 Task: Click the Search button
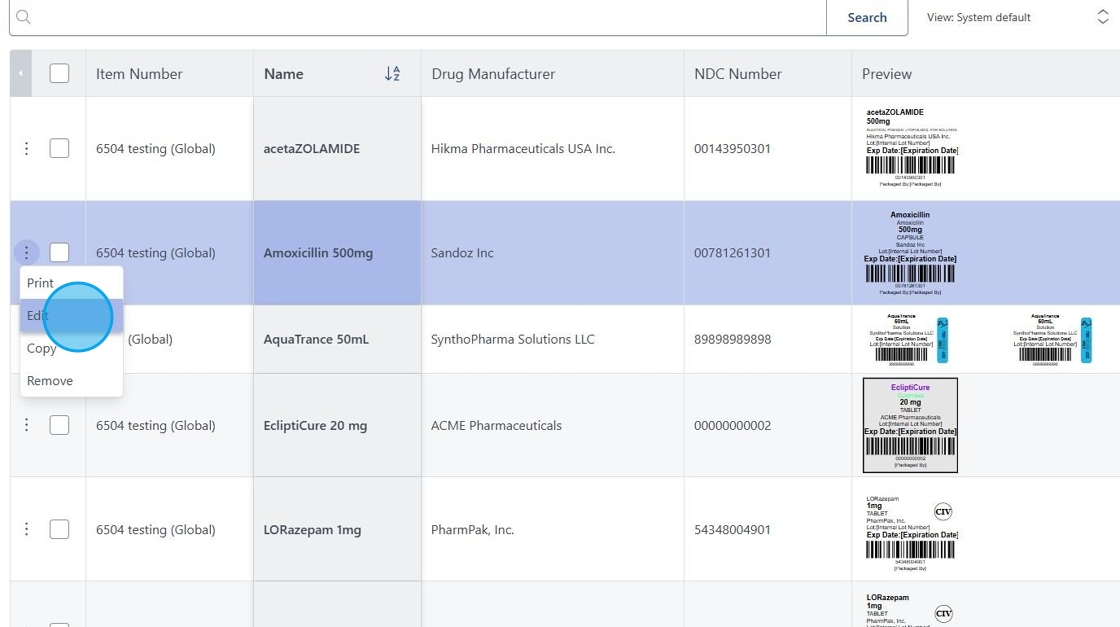[x=867, y=17]
